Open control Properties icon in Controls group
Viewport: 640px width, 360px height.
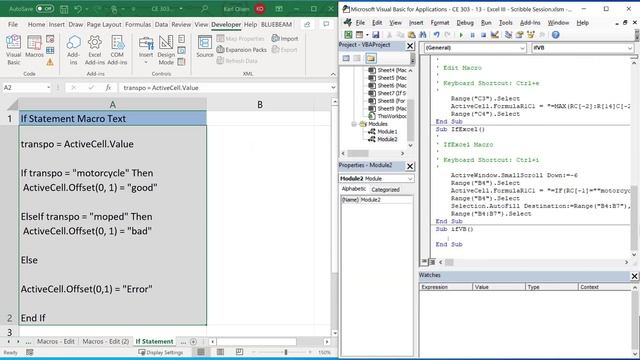(x=182, y=39)
